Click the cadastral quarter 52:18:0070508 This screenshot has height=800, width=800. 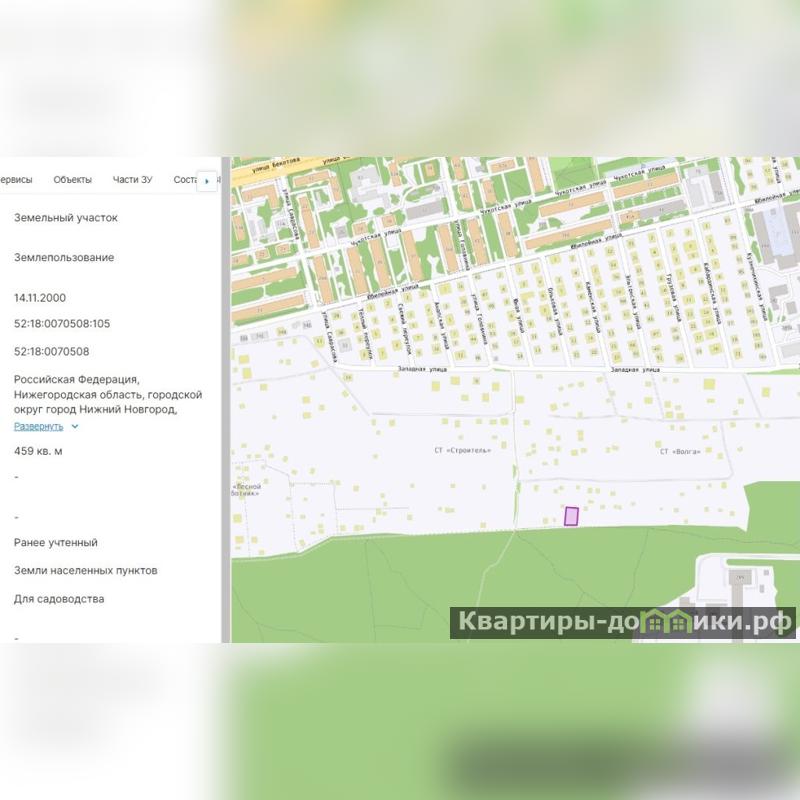(x=51, y=352)
